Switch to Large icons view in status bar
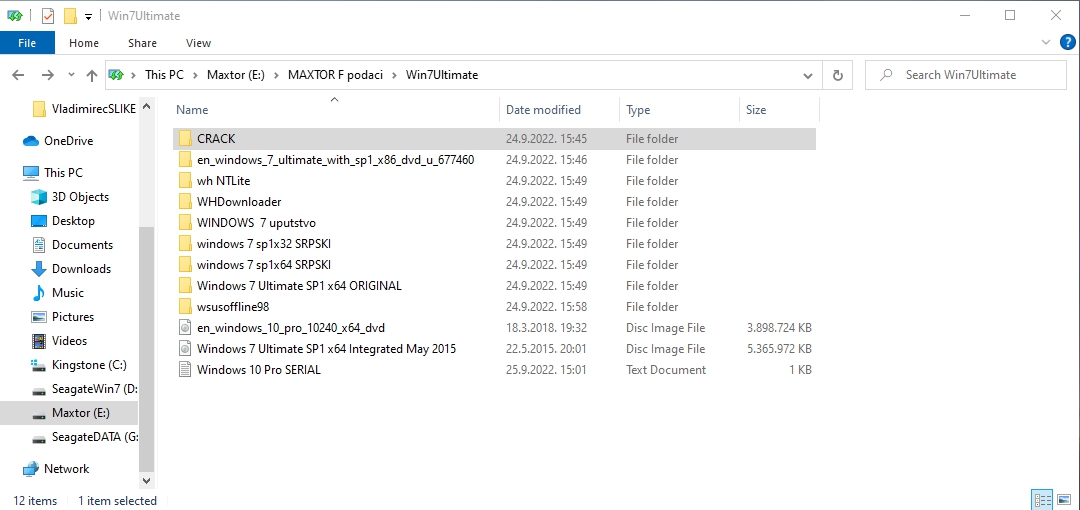 point(1063,500)
